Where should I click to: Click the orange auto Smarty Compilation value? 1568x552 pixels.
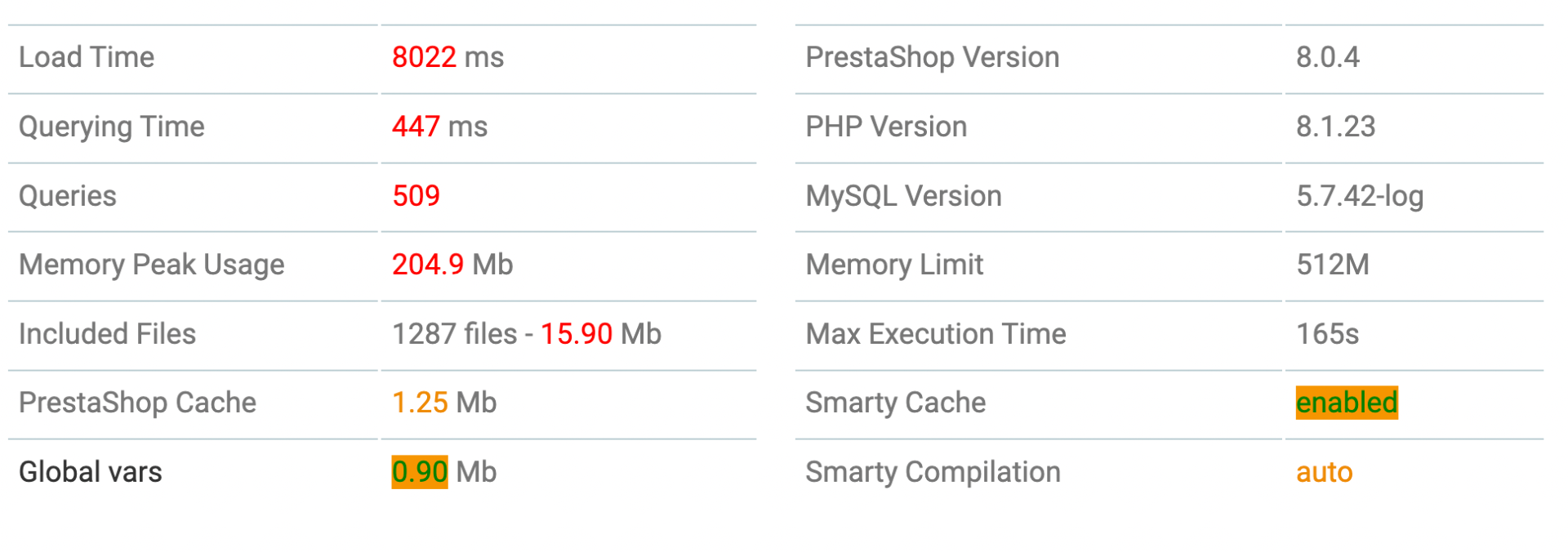[x=1324, y=472]
